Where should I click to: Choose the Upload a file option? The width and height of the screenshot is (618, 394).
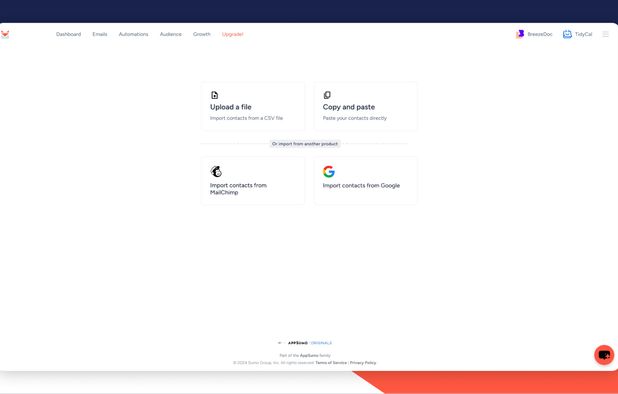[253, 106]
